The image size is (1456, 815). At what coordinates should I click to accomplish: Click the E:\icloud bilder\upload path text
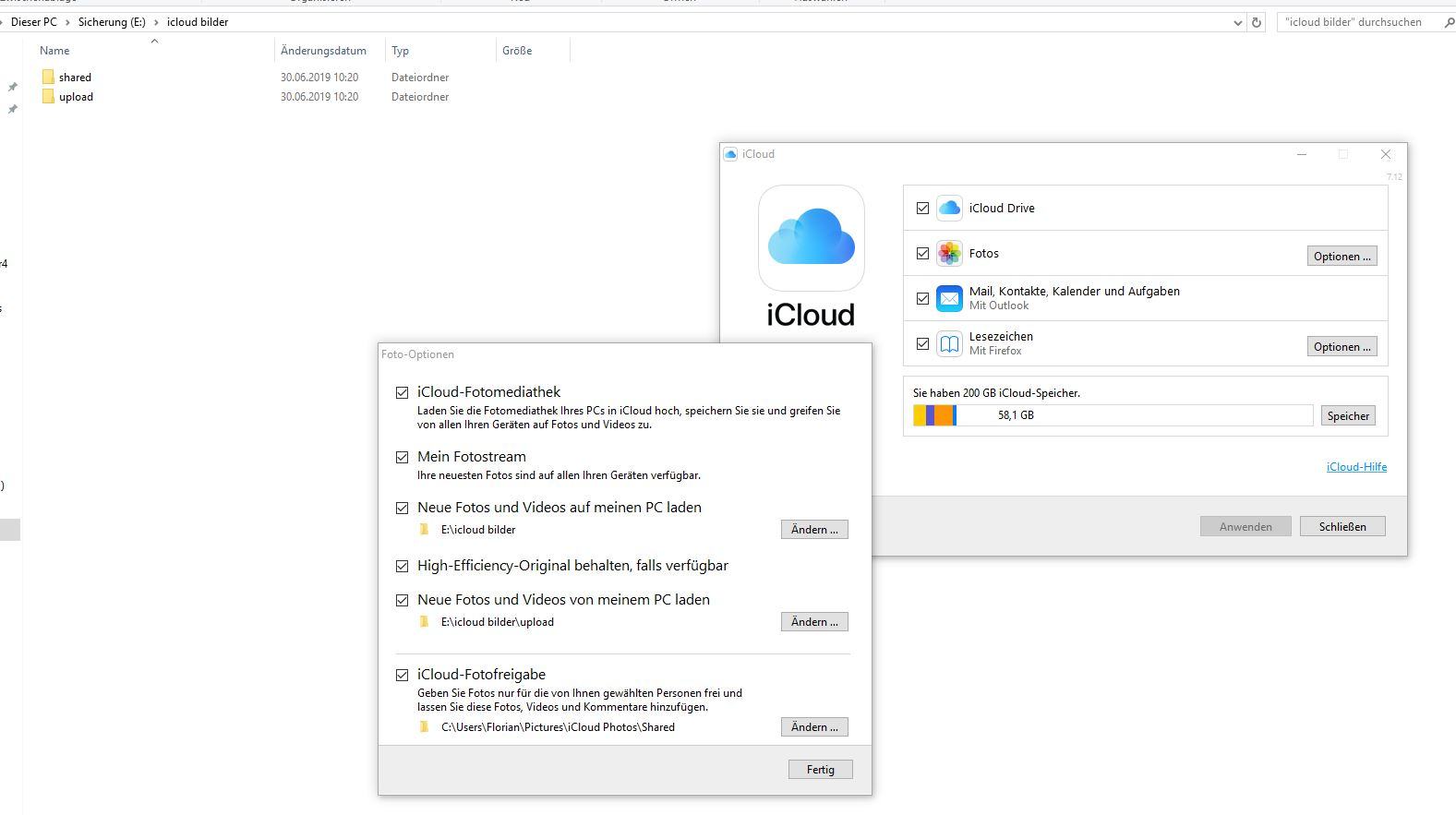click(x=498, y=622)
